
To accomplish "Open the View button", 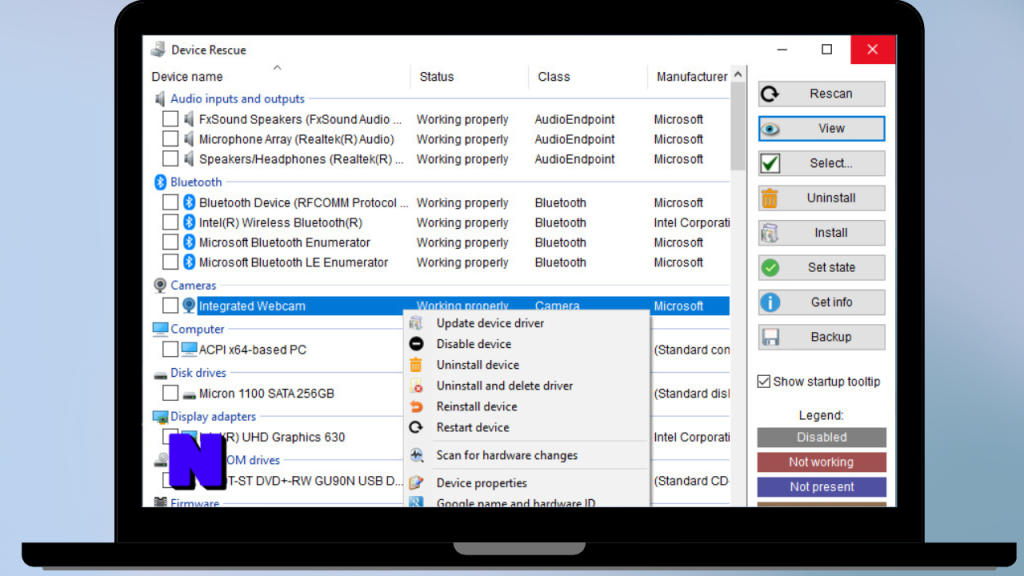I will click(822, 129).
